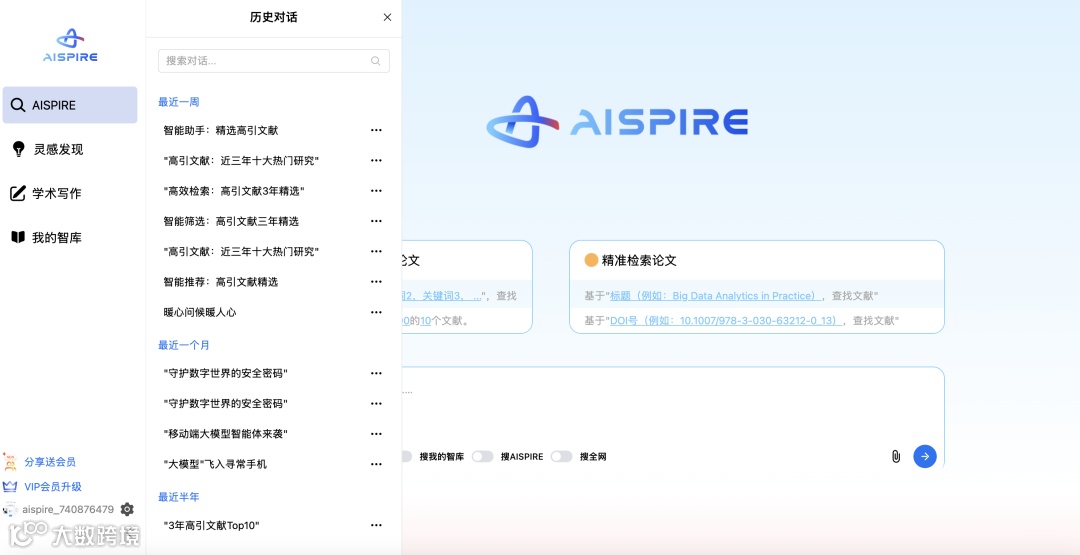Click the 最近一周 section header
The width and height of the screenshot is (1080, 555).
point(178,102)
